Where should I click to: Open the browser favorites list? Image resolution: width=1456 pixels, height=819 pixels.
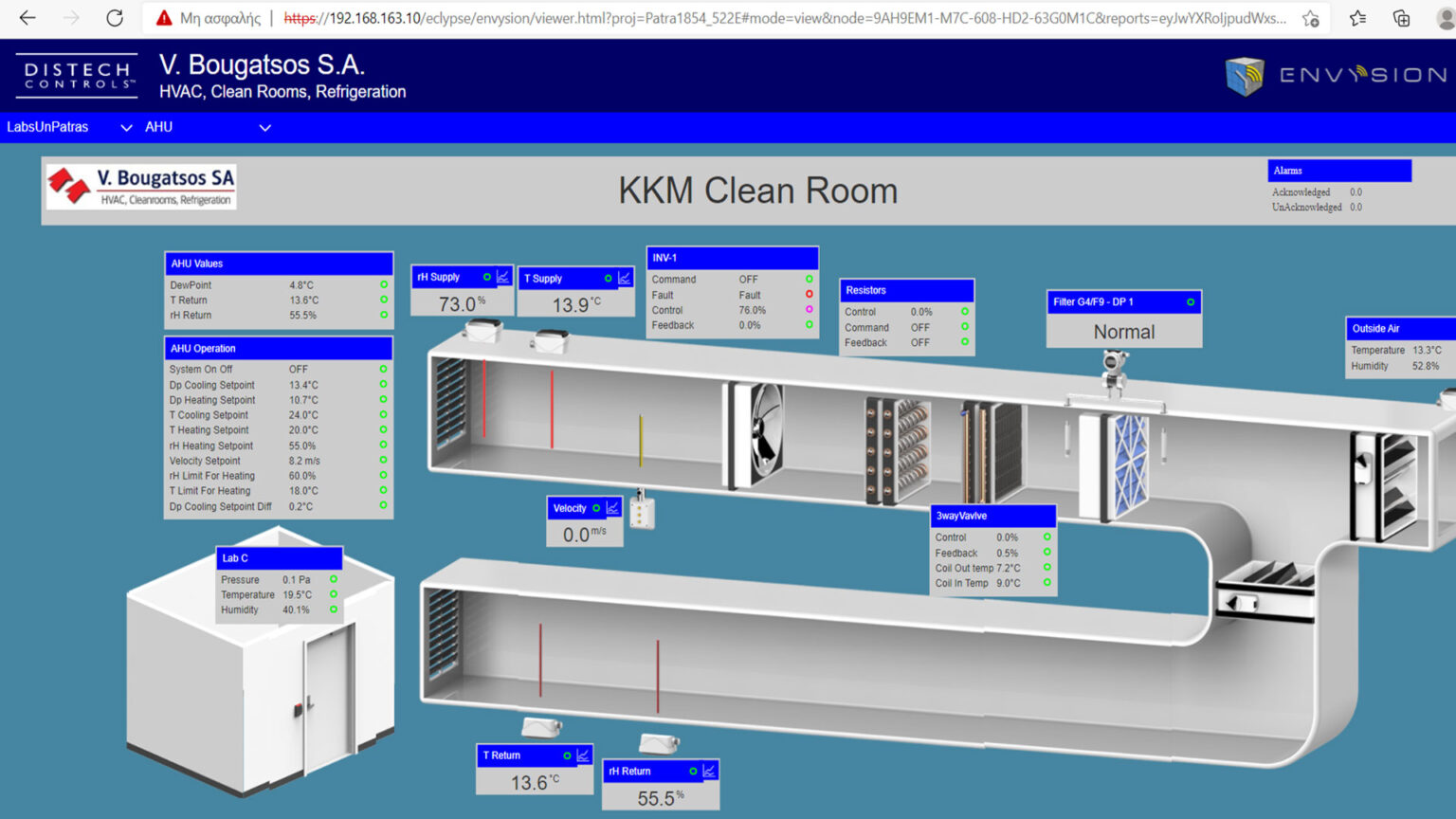(1358, 17)
